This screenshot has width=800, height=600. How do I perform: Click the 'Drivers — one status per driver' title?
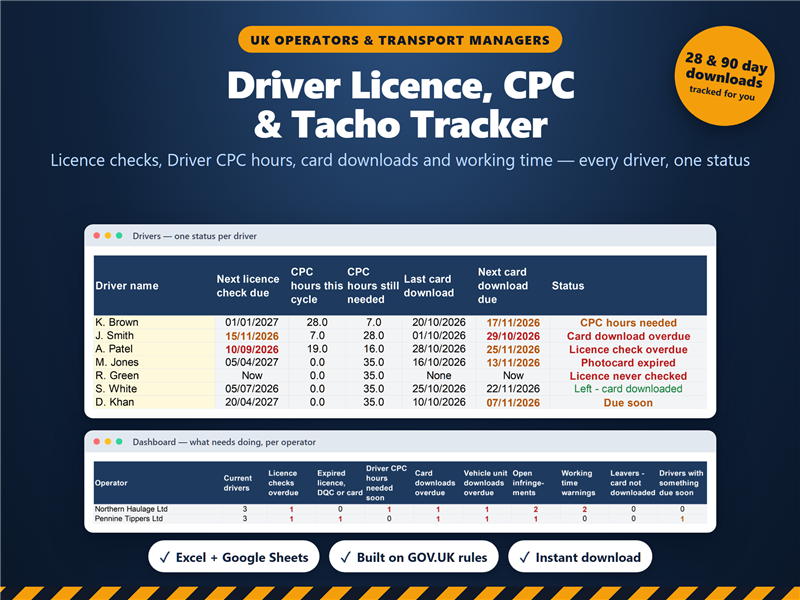click(194, 236)
